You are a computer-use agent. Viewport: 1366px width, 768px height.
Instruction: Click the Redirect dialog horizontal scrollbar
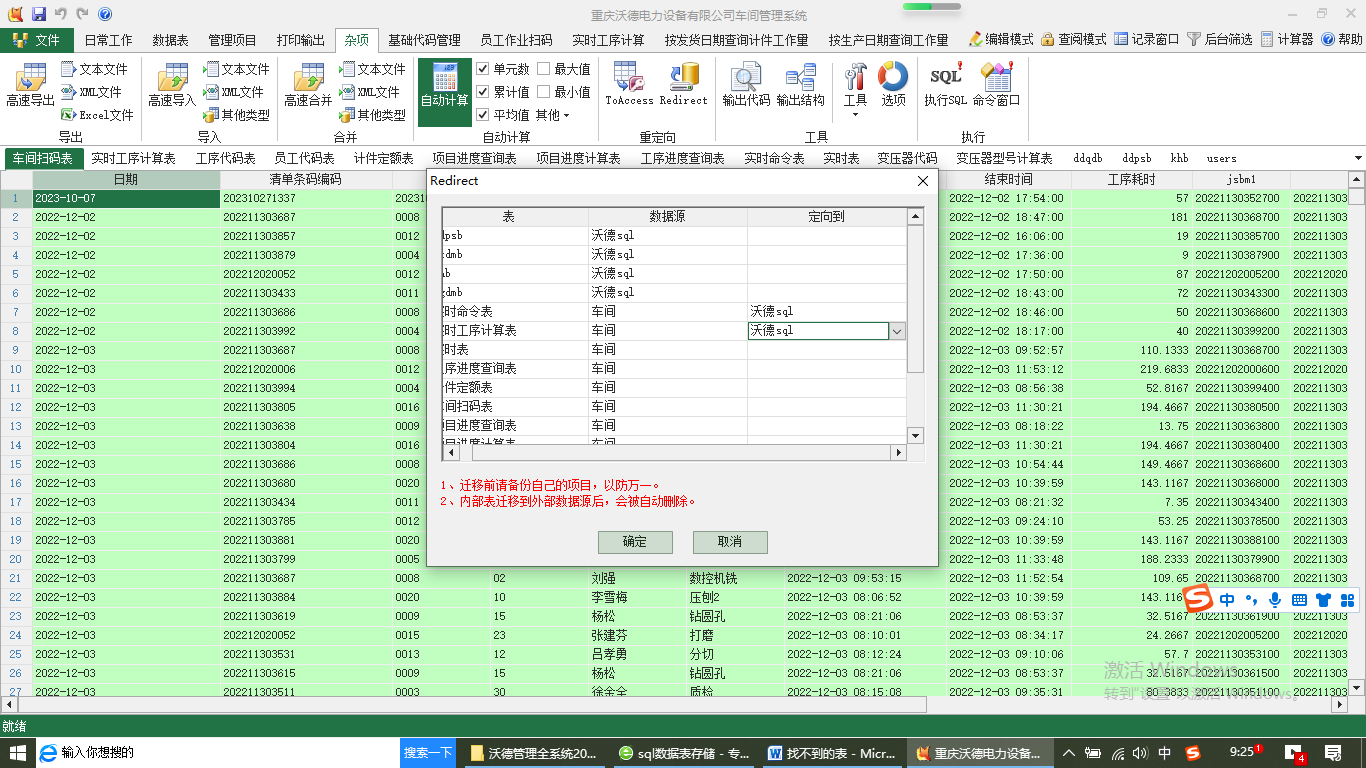(674, 453)
